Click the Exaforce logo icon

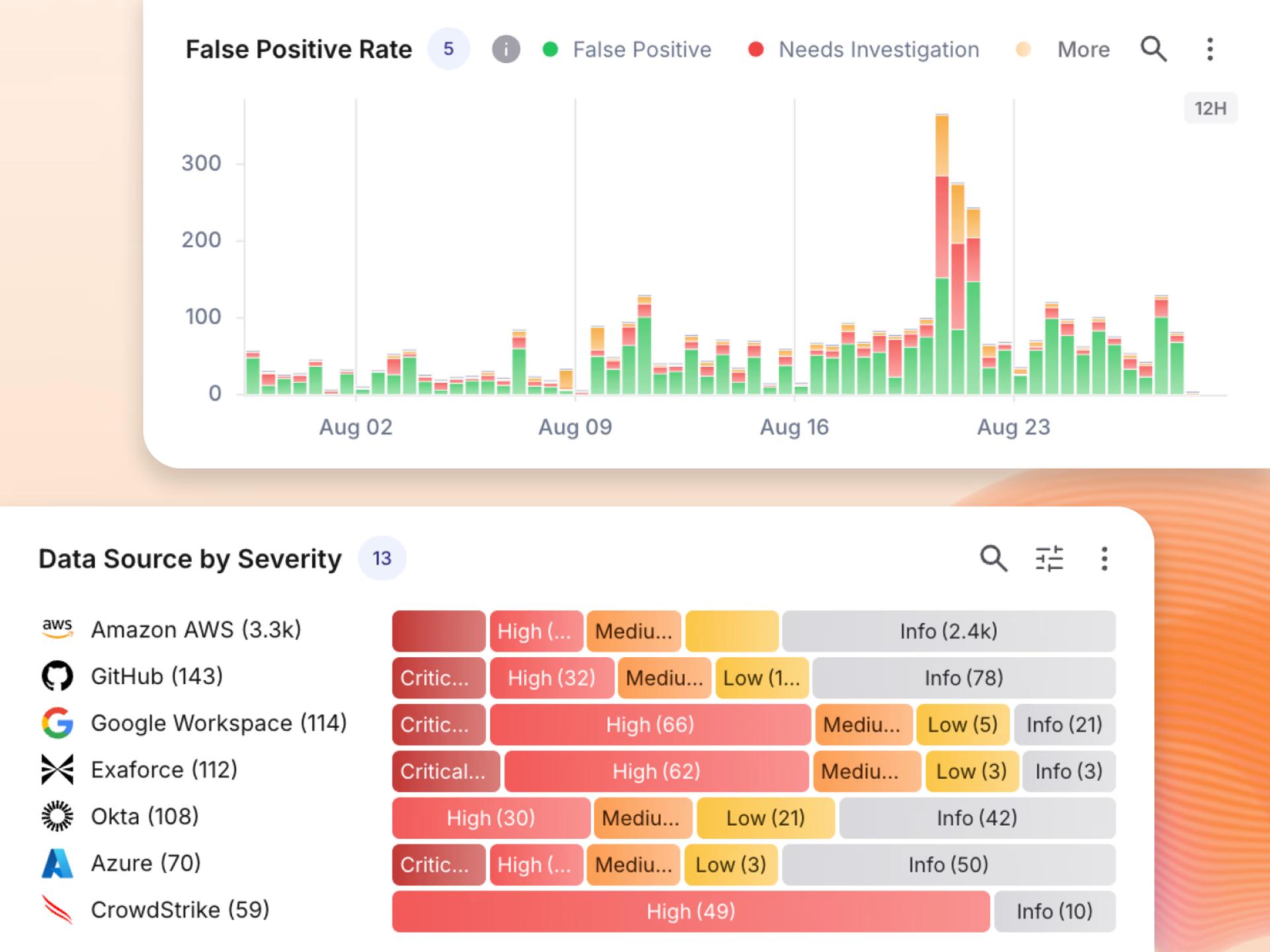click(58, 770)
